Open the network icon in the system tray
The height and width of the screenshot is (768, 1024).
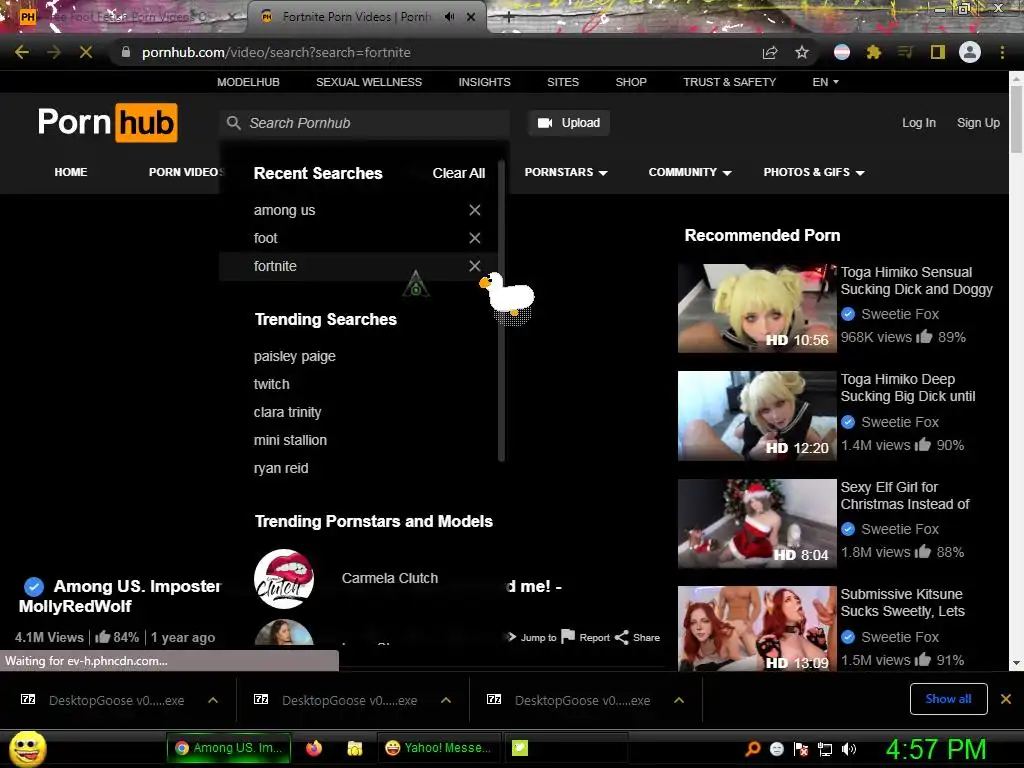[825, 749]
